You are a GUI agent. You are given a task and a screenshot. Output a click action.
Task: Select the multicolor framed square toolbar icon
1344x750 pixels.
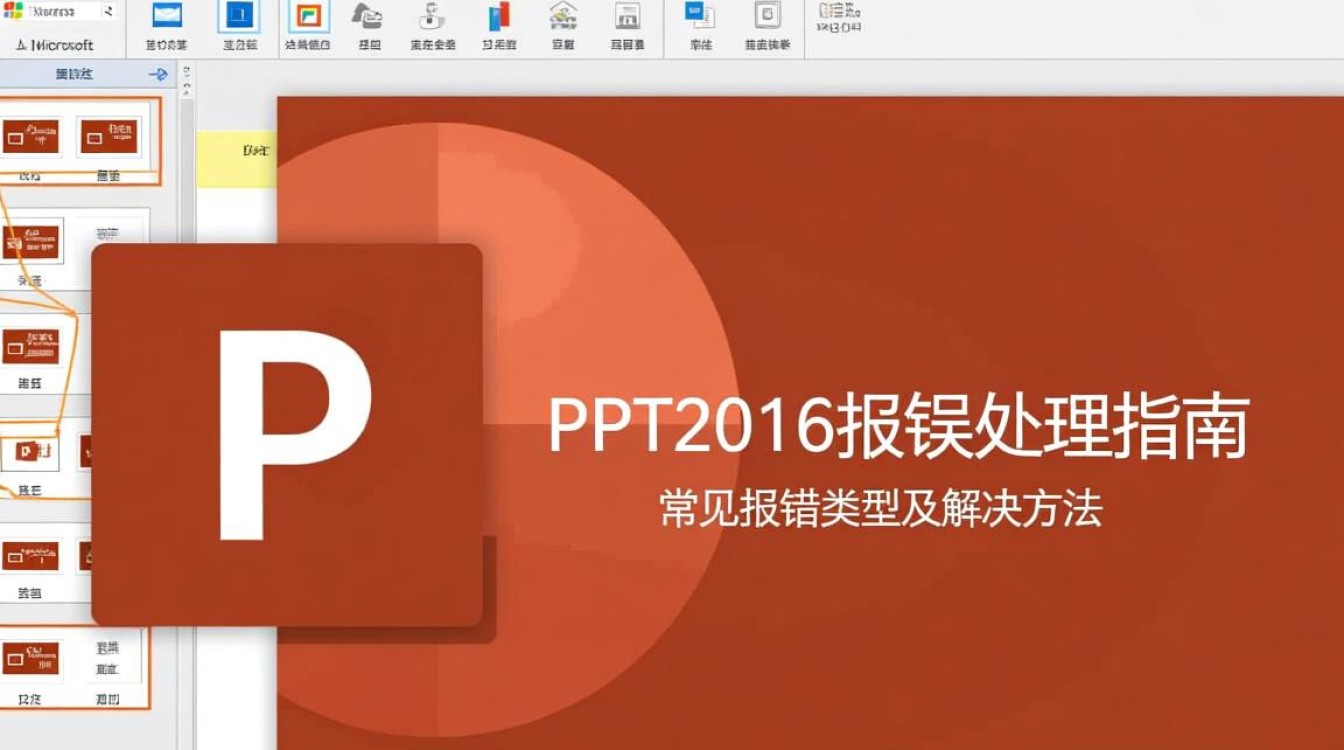(x=308, y=16)
